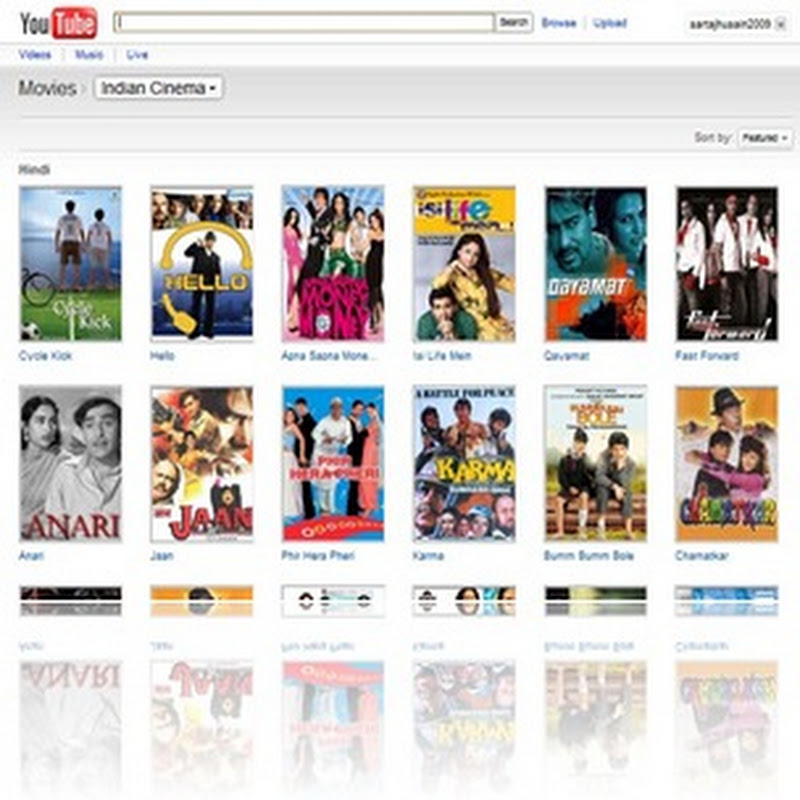This screenshot has height=800, width=800.
Task: Select the Hindi section label
Action: coord(34,169)
